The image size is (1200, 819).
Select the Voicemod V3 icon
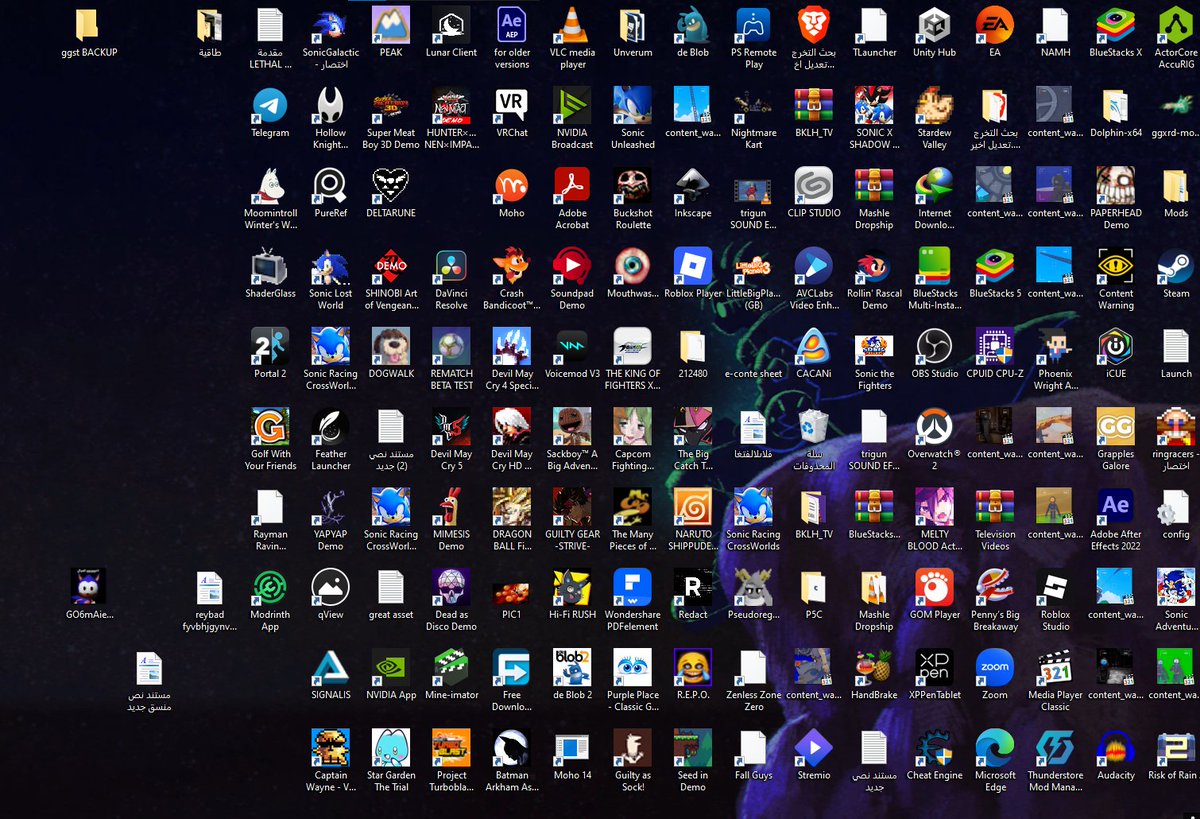click(572, 346)
